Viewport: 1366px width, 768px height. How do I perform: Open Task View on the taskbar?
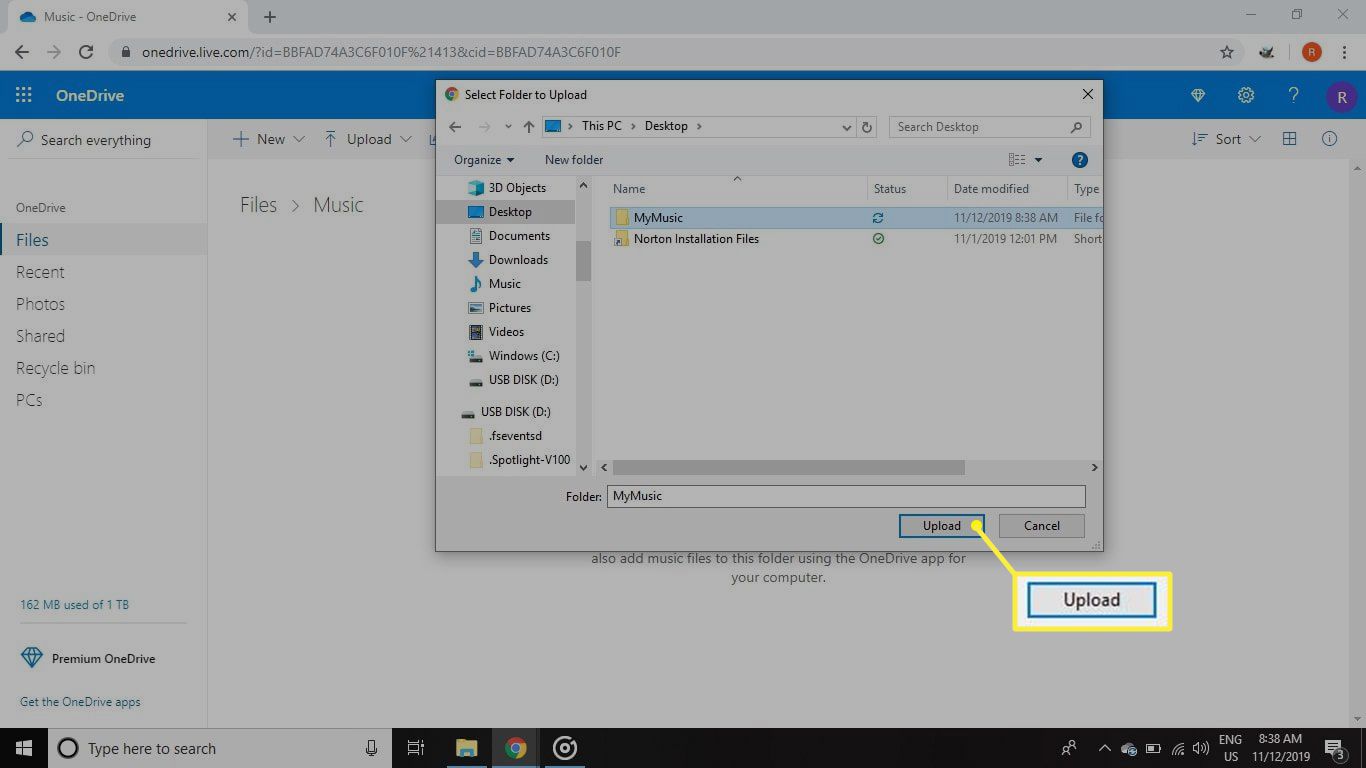(416, 748)
